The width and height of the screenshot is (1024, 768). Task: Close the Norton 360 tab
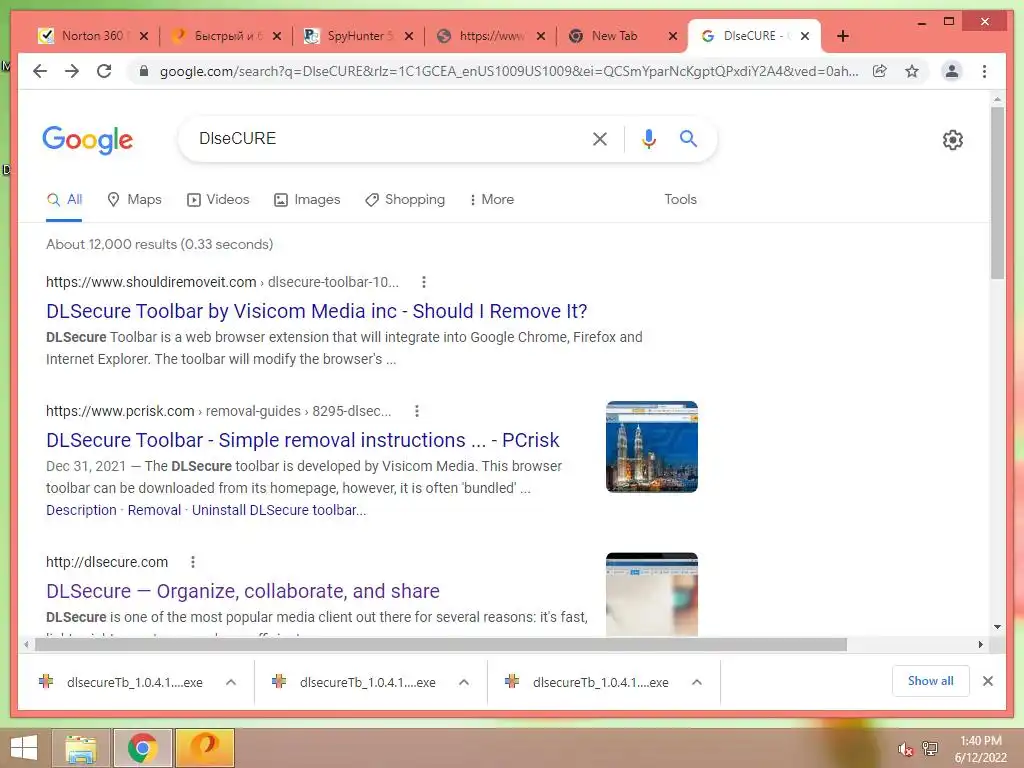[144, 36]
